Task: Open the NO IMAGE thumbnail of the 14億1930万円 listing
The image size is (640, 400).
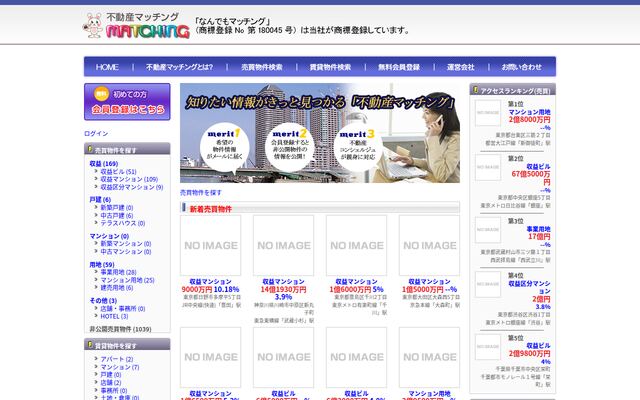Action: click(x=284, y=245)
